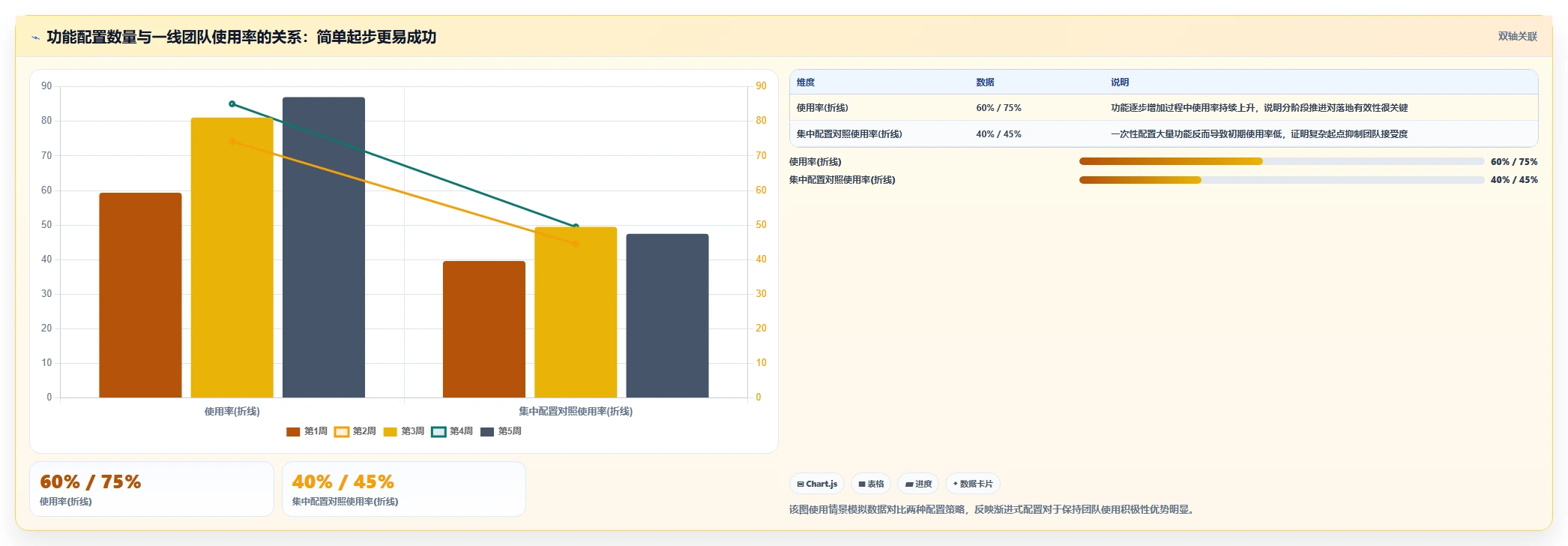The width and height of the screenshot is (1568, 546).
Task: Click the description starting 功能逐步增加过程中
Action: coord(1259,108)
